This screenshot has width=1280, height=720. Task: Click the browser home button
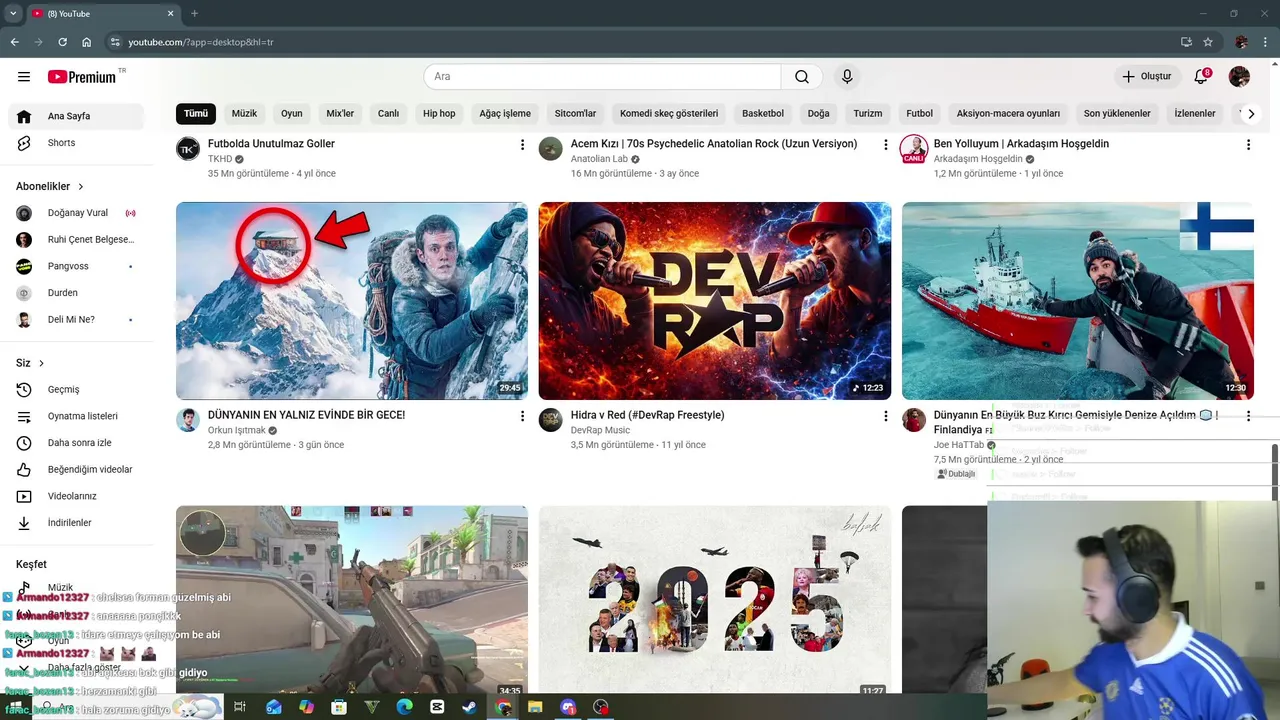[87, 42]
